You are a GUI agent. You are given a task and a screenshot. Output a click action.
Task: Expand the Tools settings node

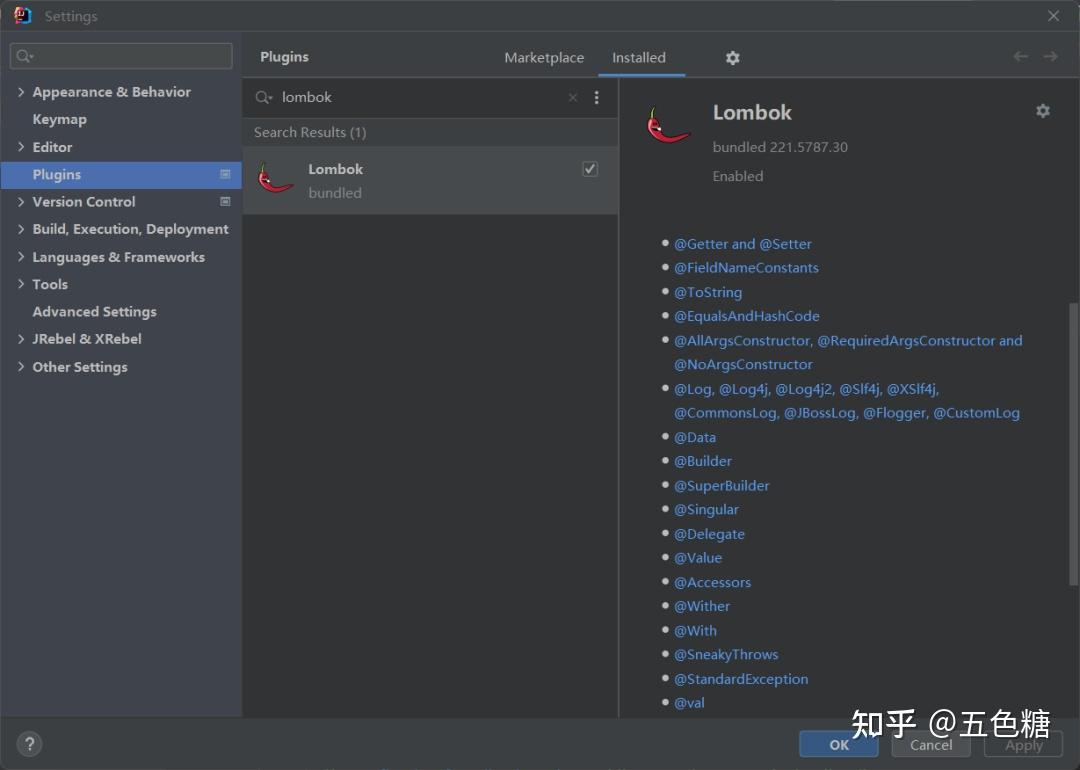click(x=21, y=284)
